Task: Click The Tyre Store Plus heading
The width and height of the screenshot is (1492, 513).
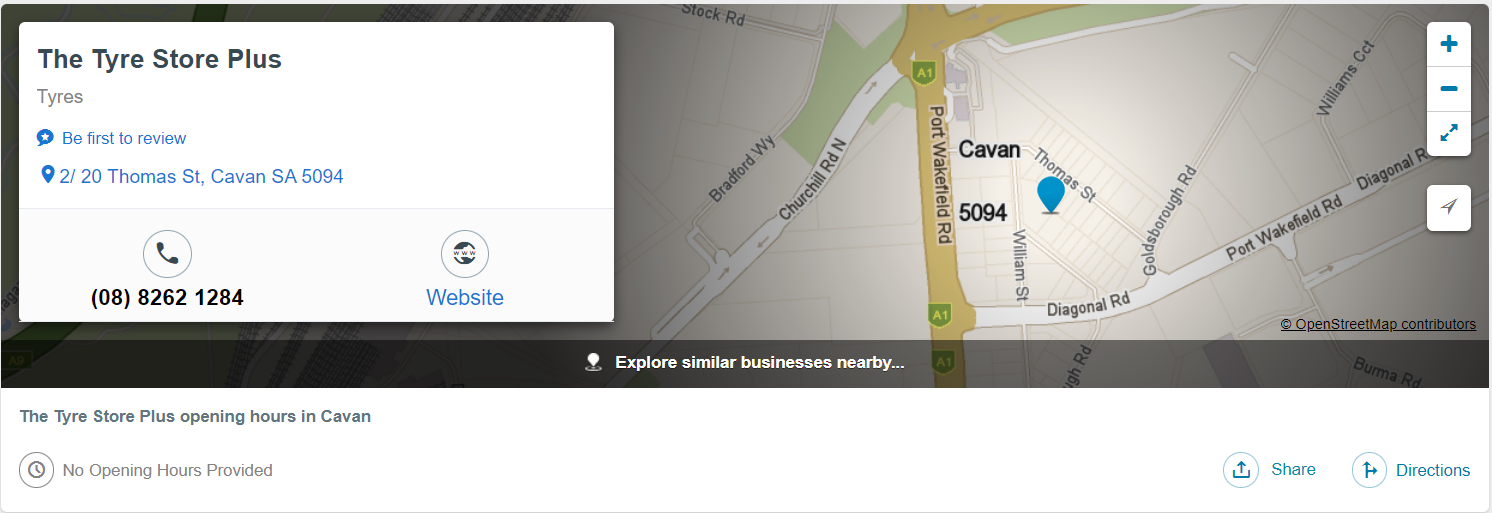Action: 160,59
